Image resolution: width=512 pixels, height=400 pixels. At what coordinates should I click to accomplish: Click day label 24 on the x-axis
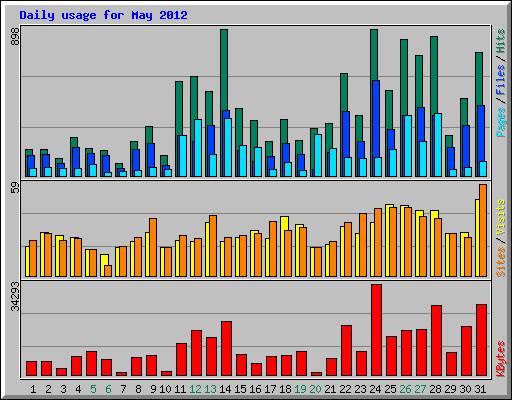click(375, 389)
